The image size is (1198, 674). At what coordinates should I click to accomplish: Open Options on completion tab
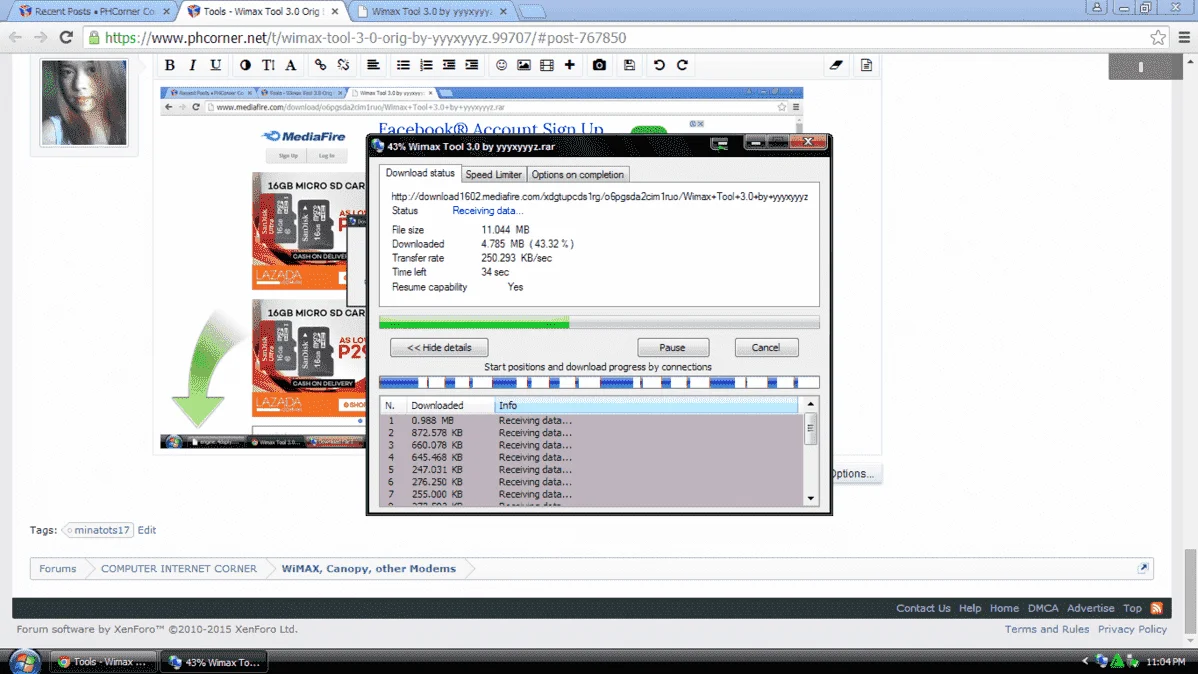(x=578, y=174)
